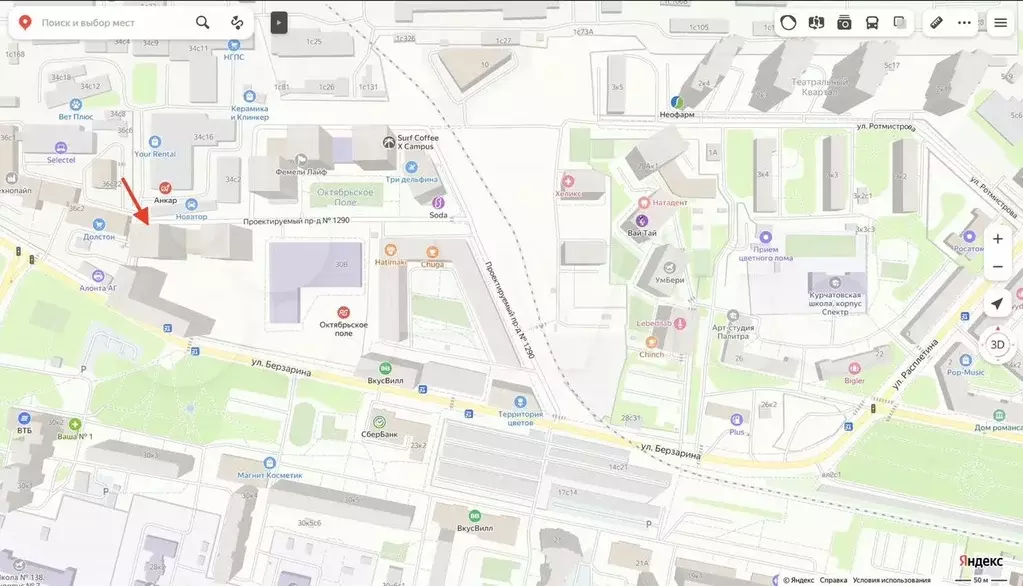Click the Алонта АГ marker
The height and width of the screenshot is (586, 1023).
[x=98, y=276]
